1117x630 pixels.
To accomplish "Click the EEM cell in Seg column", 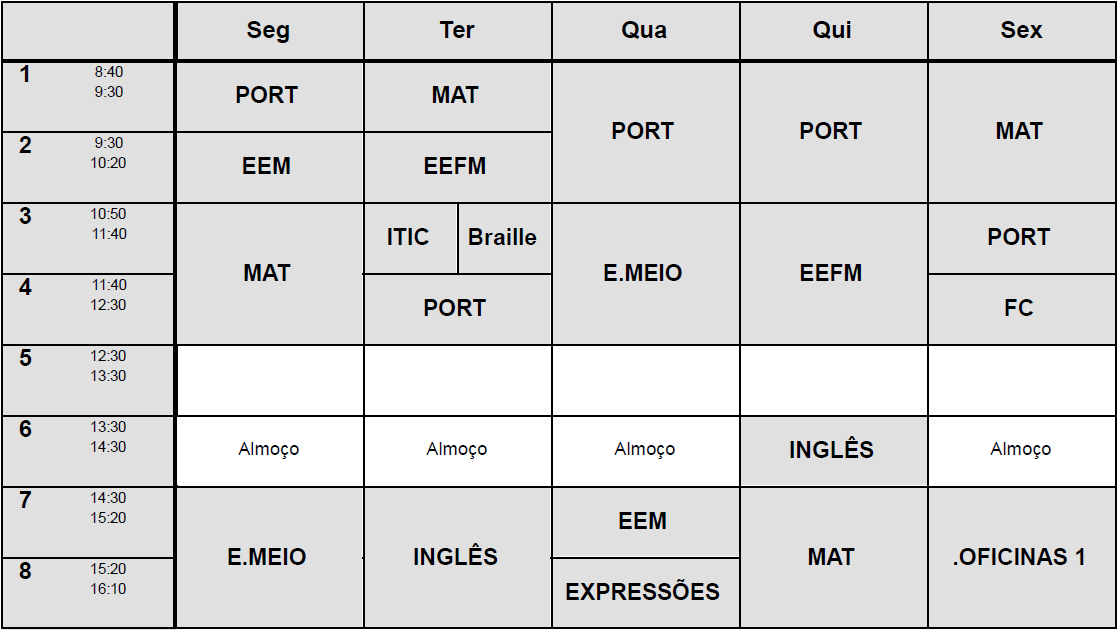I will point(267,167).
